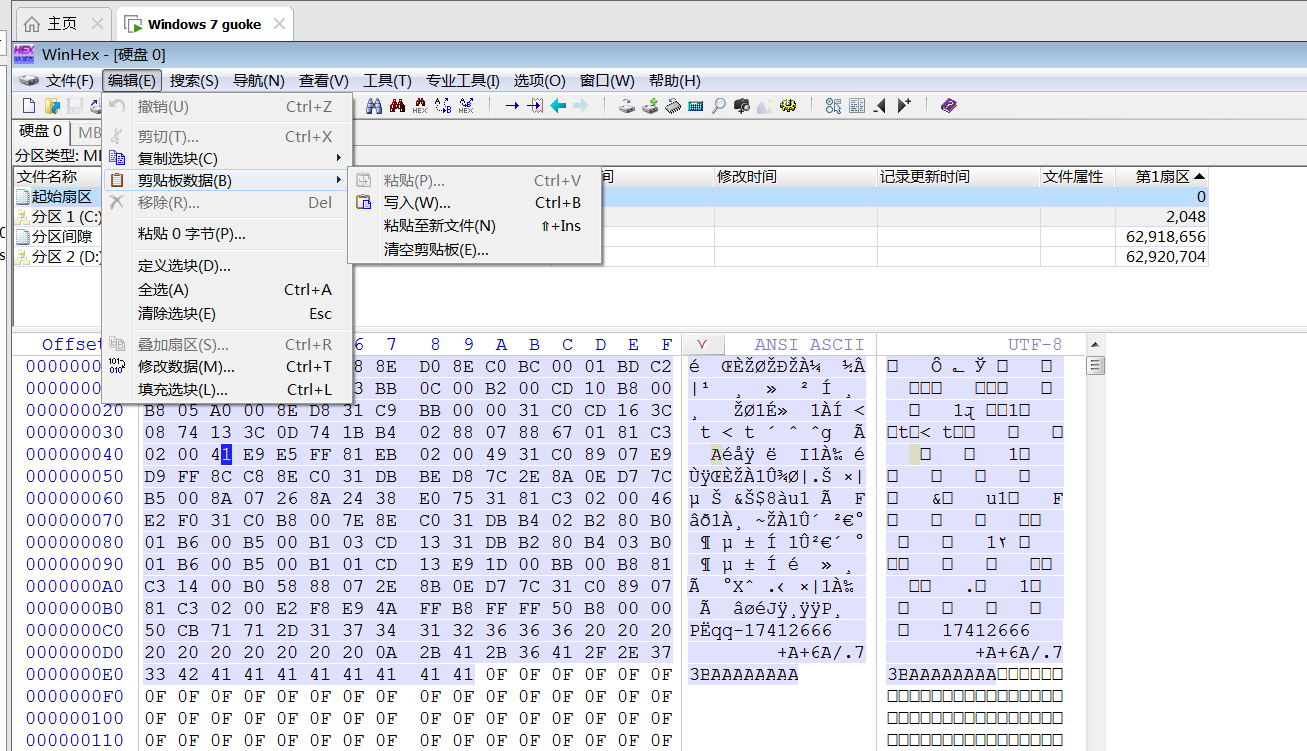Select 填充选块(L)... menu entry
The image size is (1307, 751).
[227, 390]
